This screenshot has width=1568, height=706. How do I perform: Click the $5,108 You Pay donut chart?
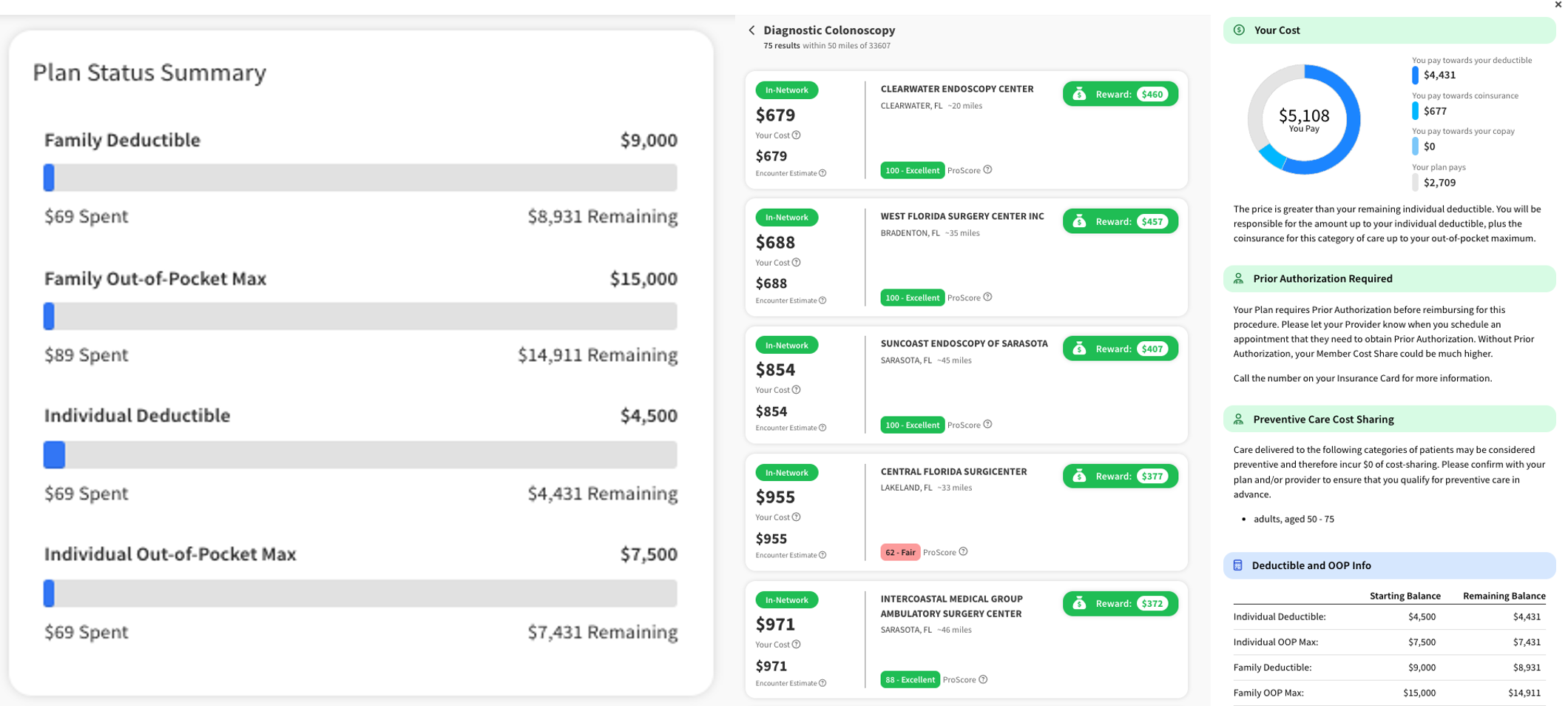pyautogui.click(x=1303, y=120)
